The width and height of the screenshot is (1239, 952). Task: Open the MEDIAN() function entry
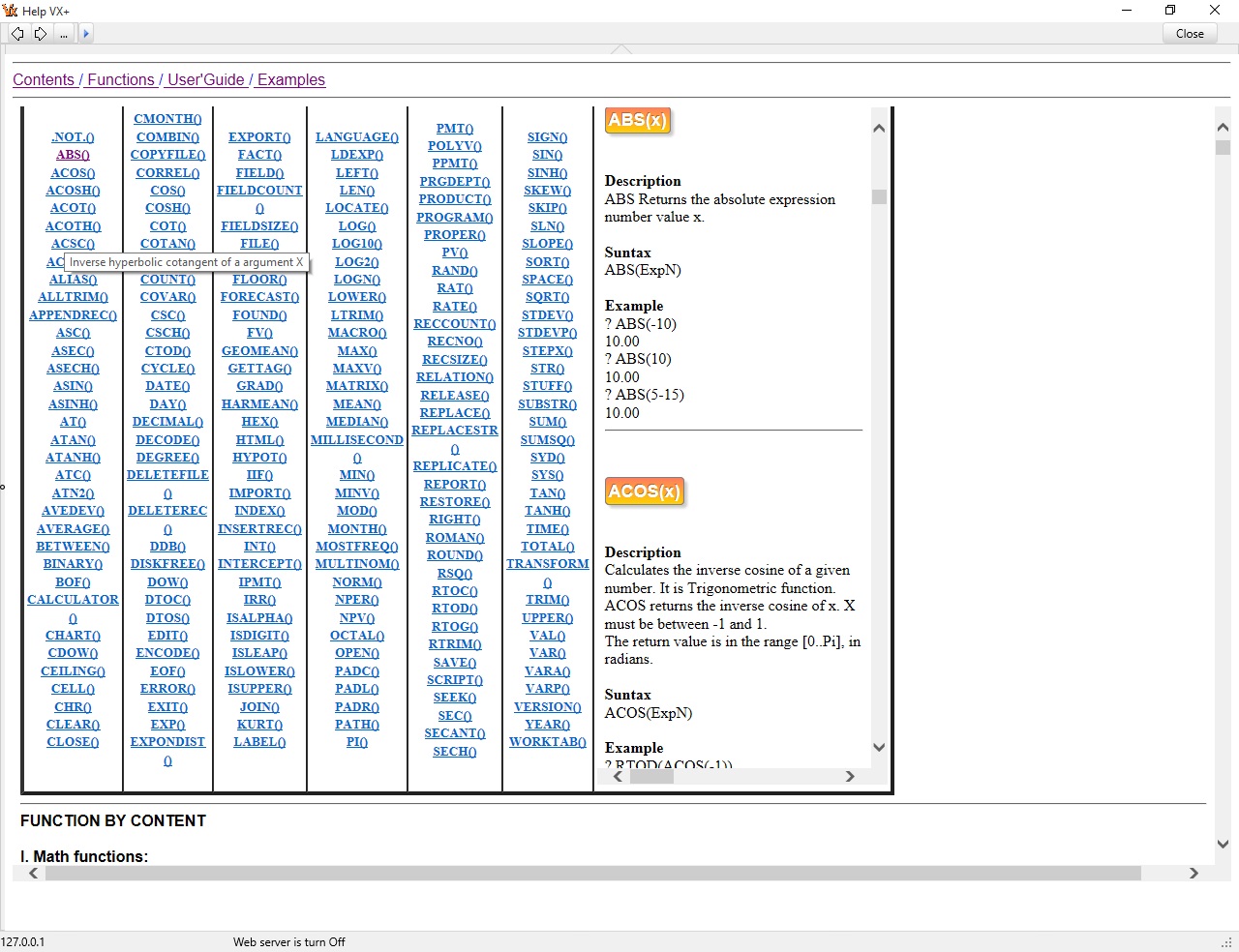coord(356,422)
